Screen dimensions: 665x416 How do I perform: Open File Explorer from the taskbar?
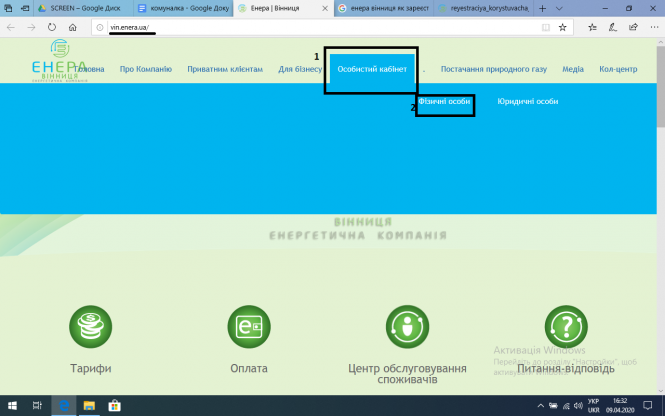[89, 406]
